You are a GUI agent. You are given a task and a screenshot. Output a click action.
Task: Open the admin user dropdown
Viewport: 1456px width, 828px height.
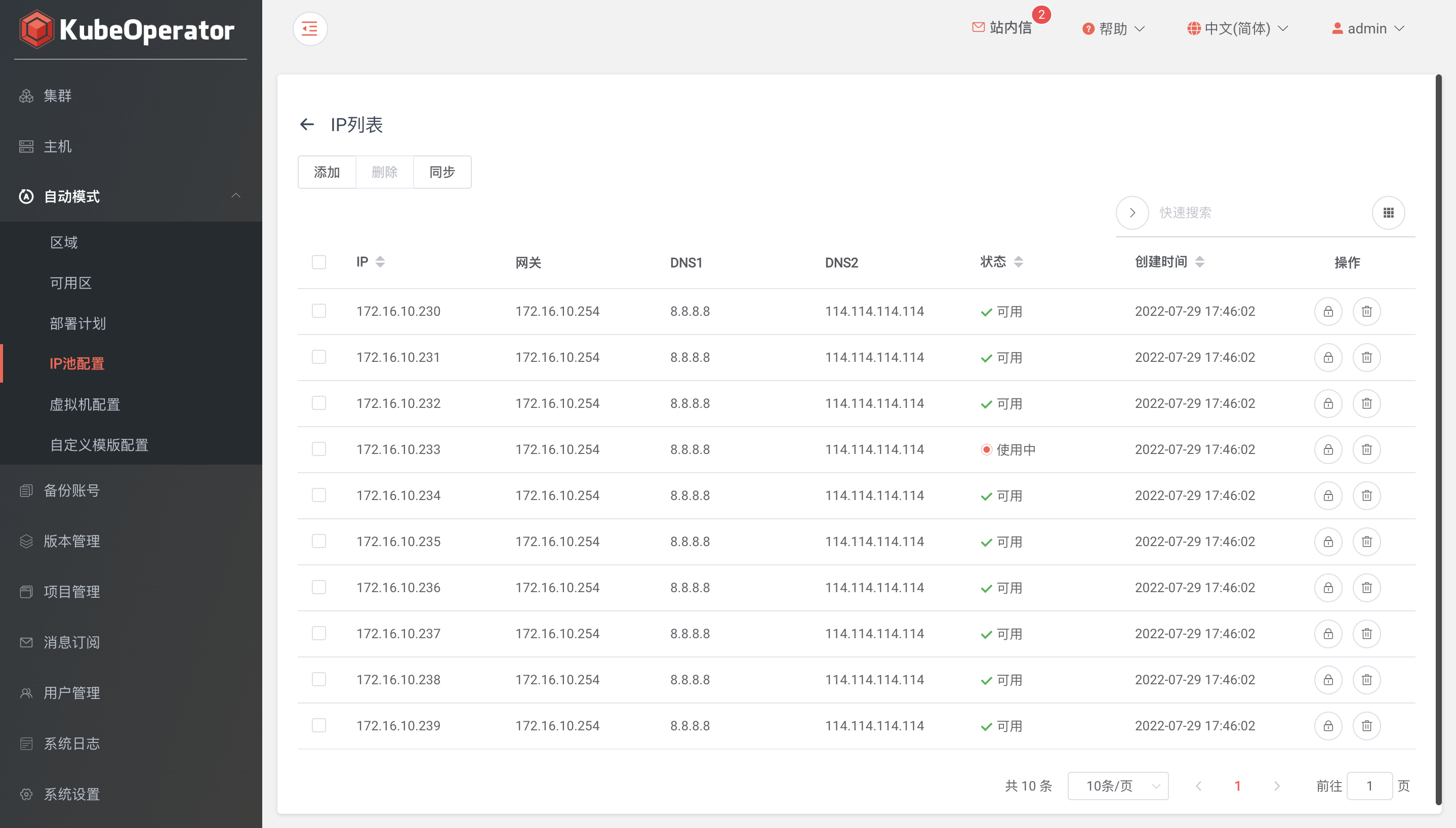pyautogui.click(x=1368, y=28)
